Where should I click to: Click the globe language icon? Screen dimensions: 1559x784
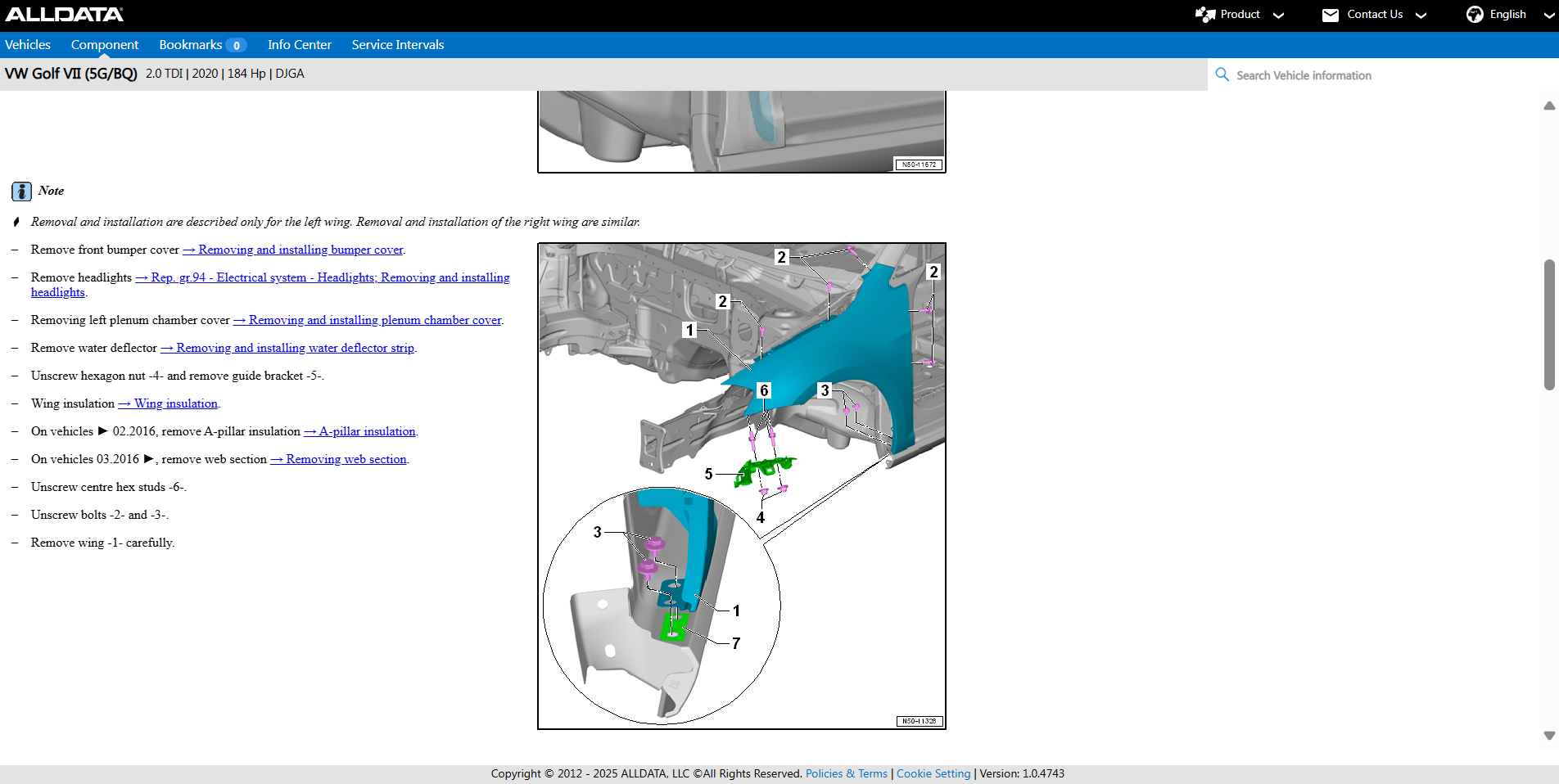coord(1474,15)
